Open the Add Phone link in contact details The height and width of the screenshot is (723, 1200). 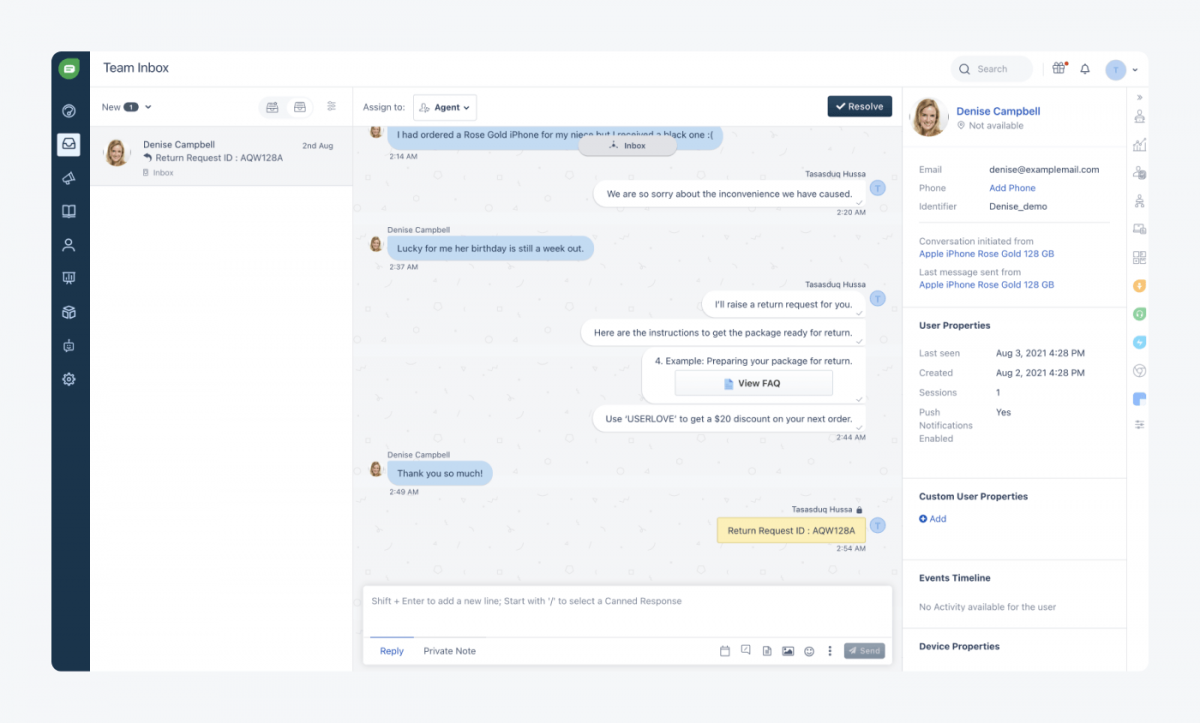(1012, 188)
